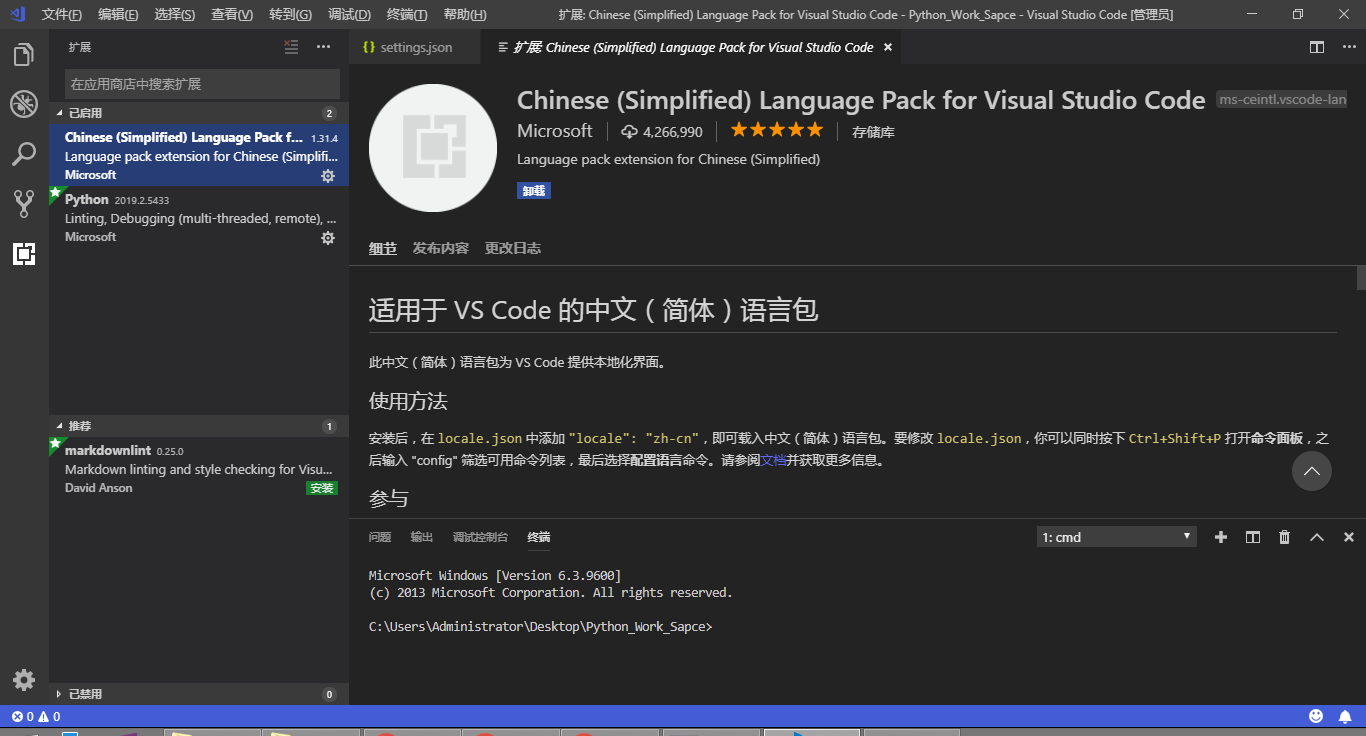
Task: Open the Microsoft publisher link
Action: click(x=555, y=131)
